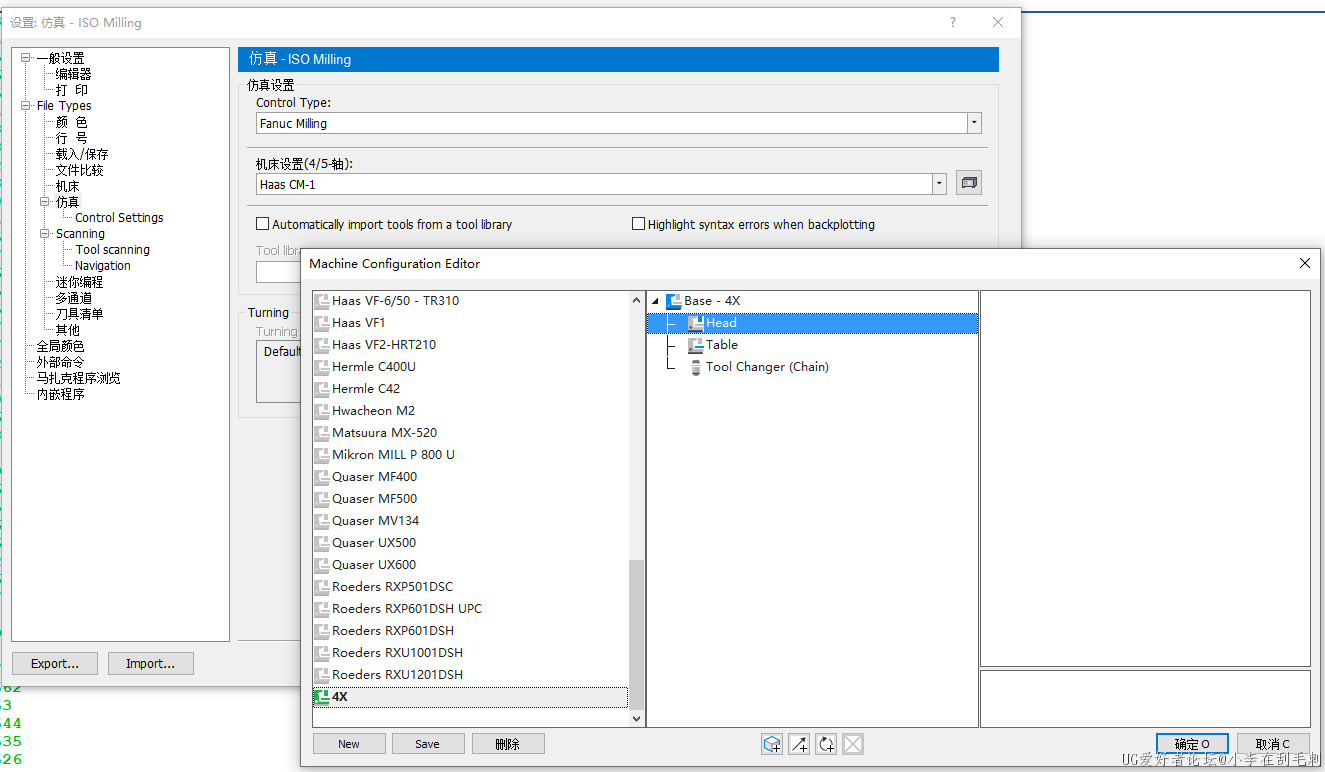Select 全局颜色 in settings tree

pyautogui.click(x=60, y=346)
